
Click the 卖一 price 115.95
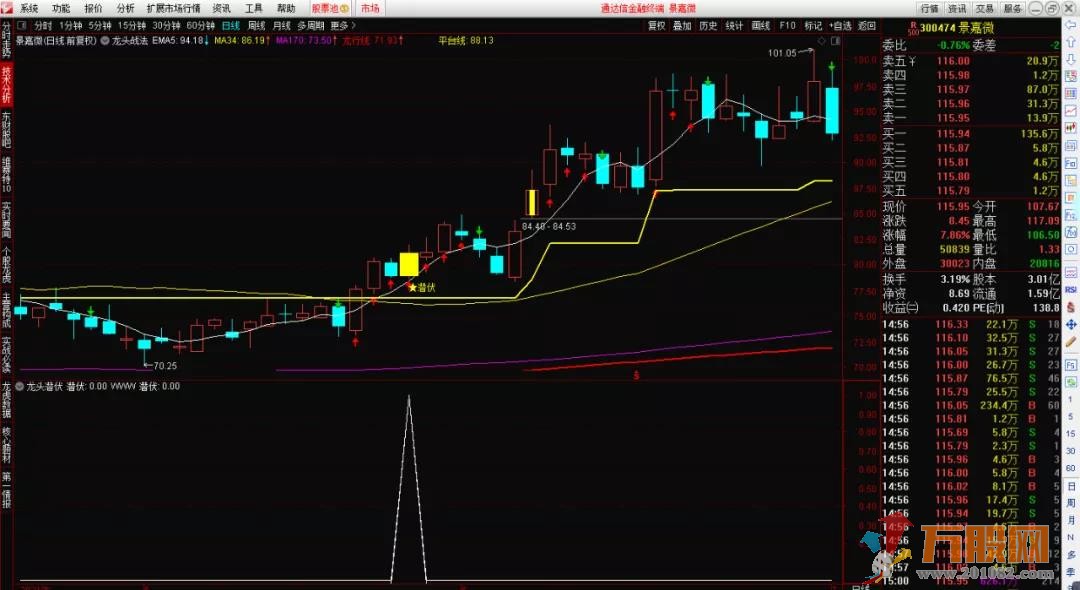pos(953,118)
